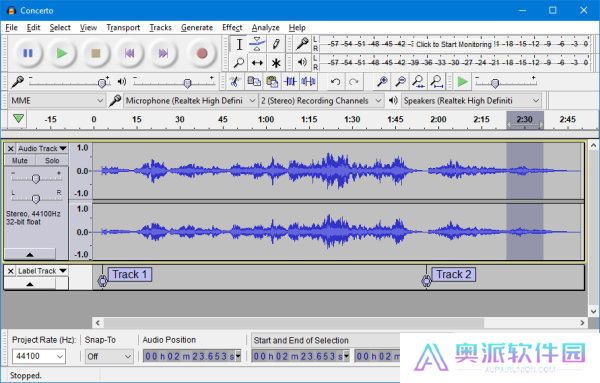This screenshot has width=600, height=383.
Task: Open the Snap-To Off dropdown
Action: tap(109, 357)
